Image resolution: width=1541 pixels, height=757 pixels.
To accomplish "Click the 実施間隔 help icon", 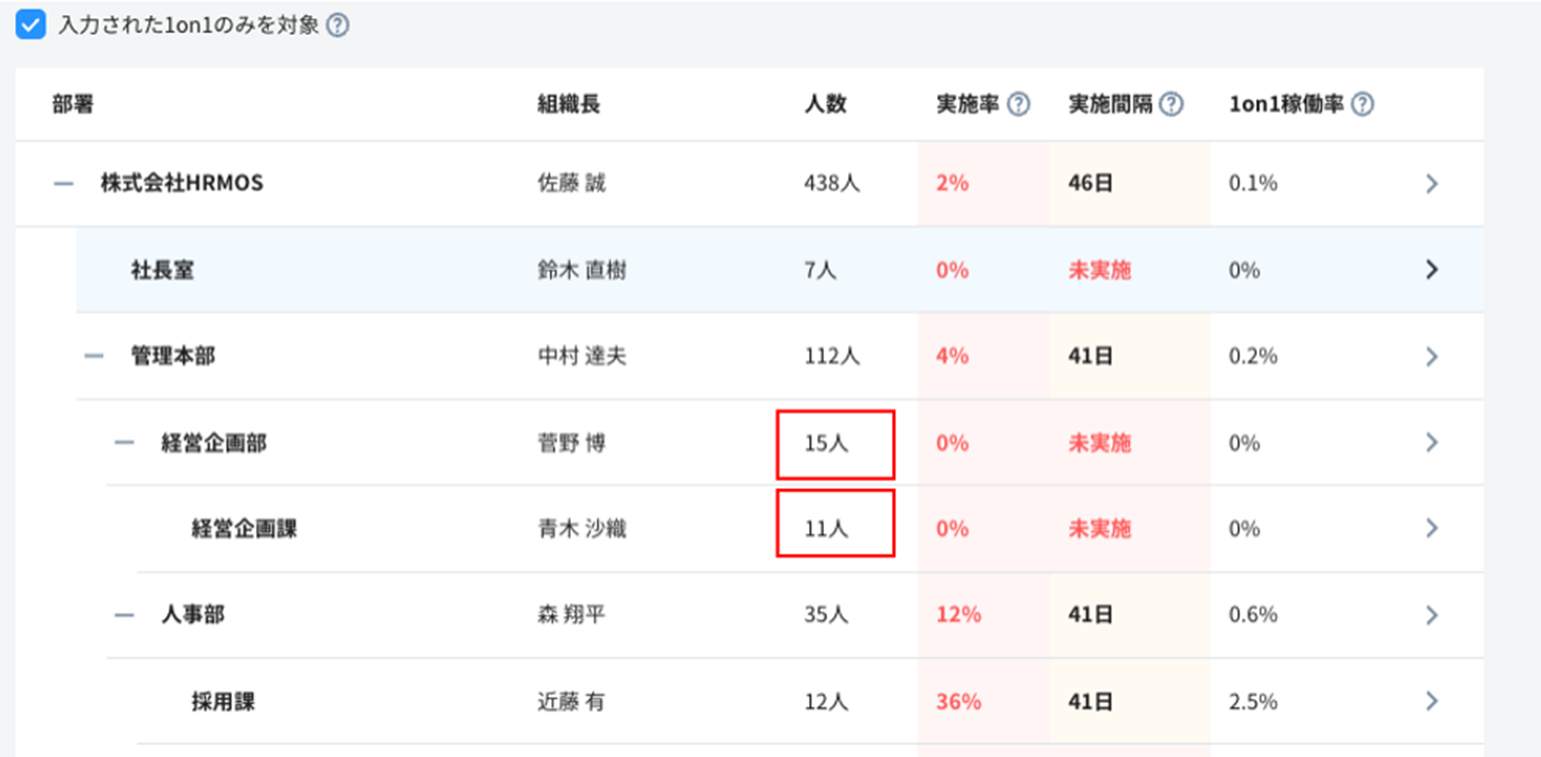I will pos(1171,104).
